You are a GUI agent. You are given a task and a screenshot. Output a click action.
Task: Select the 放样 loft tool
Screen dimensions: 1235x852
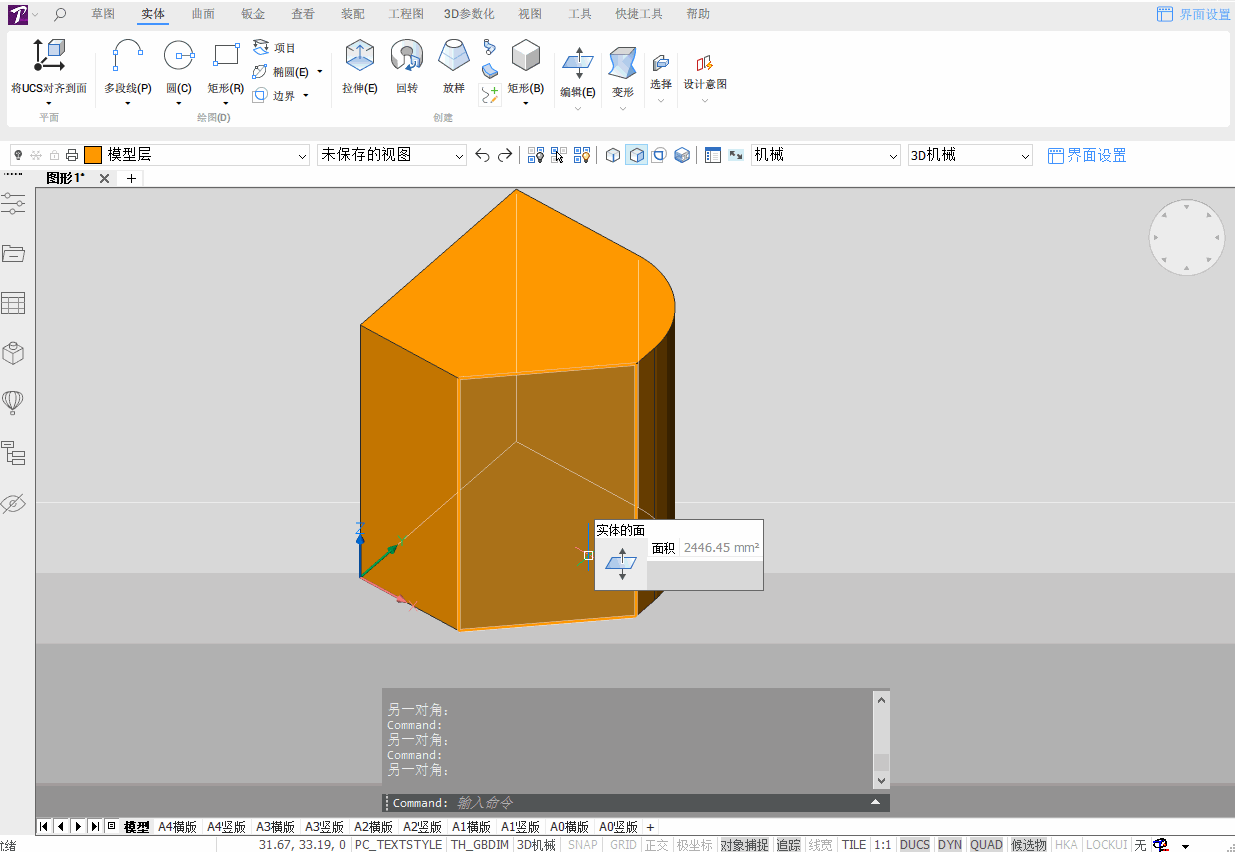454,67
